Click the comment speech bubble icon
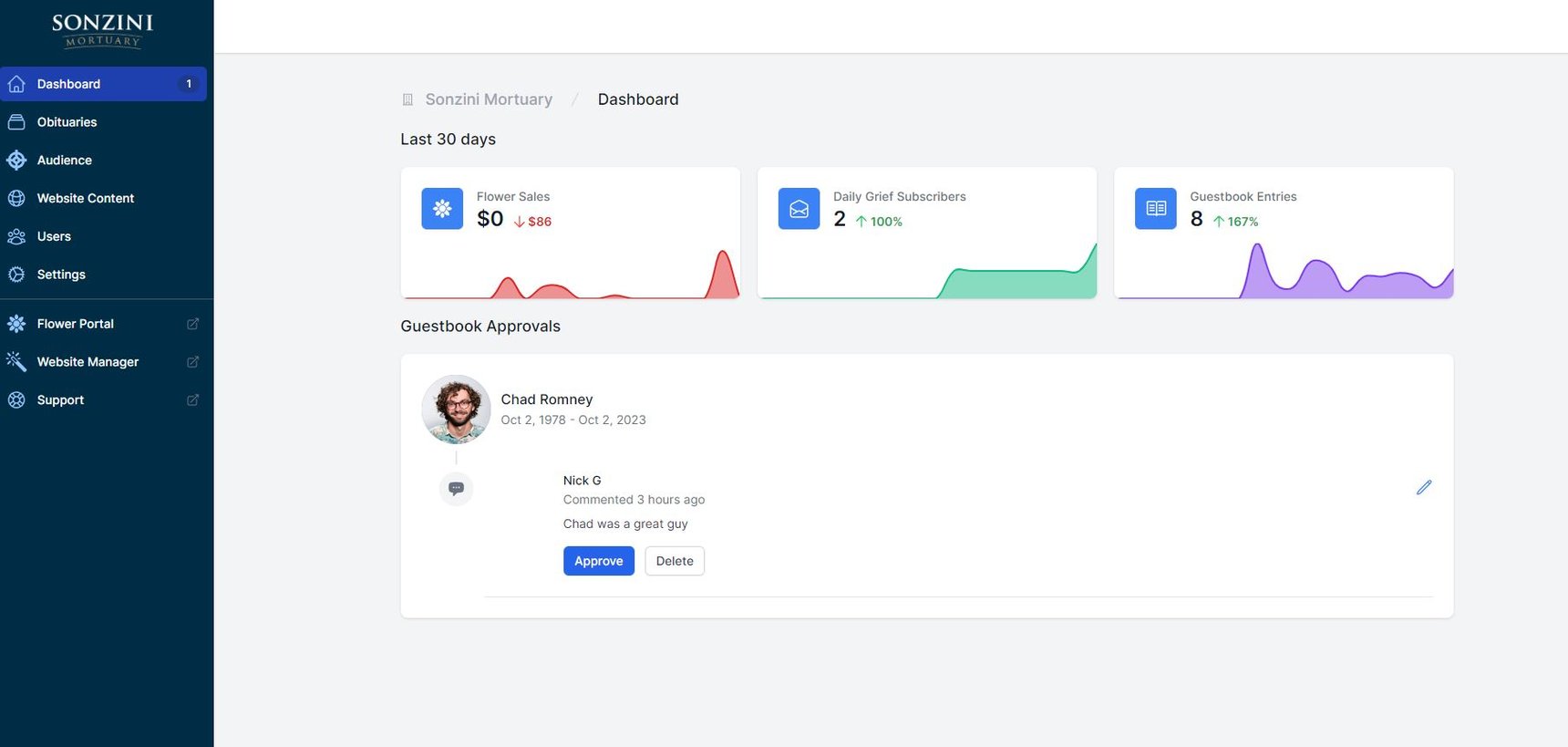The width and height of the screenshot is (1568, 747). click(x=456, y=489)
